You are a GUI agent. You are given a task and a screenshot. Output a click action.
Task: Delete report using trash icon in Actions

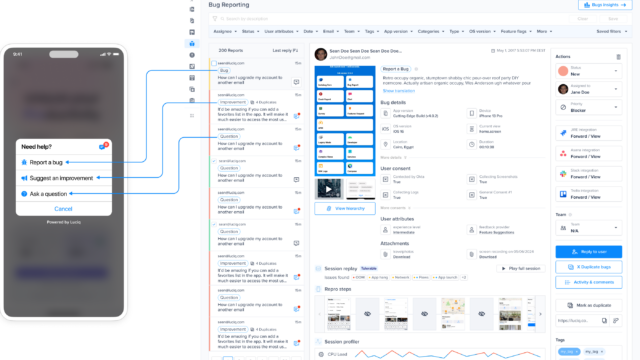click(x=618, y=57)
